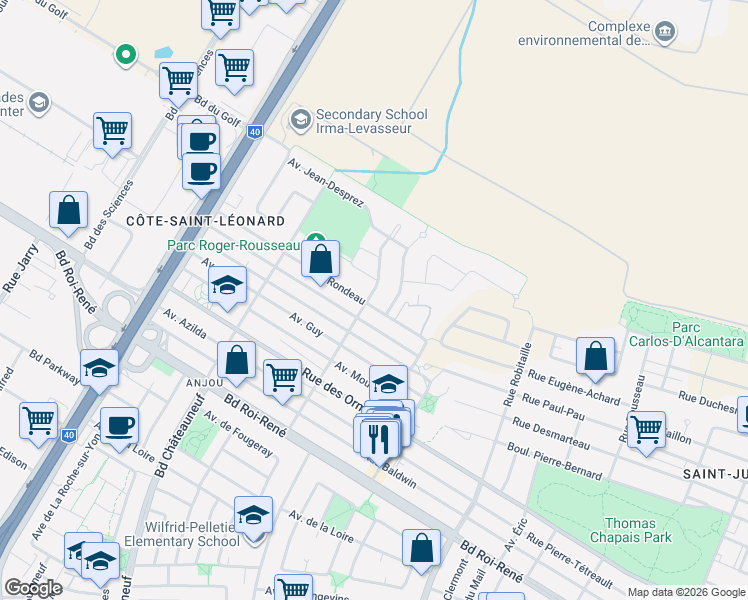Click the graduation cap marker near Av. Mousseau
This screenshot has width=748, height=600.
click(x=388, y=384)
